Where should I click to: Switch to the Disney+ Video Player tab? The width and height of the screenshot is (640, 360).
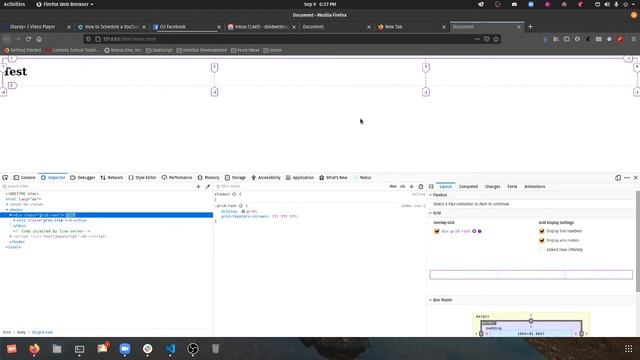(x=37, y=27)
